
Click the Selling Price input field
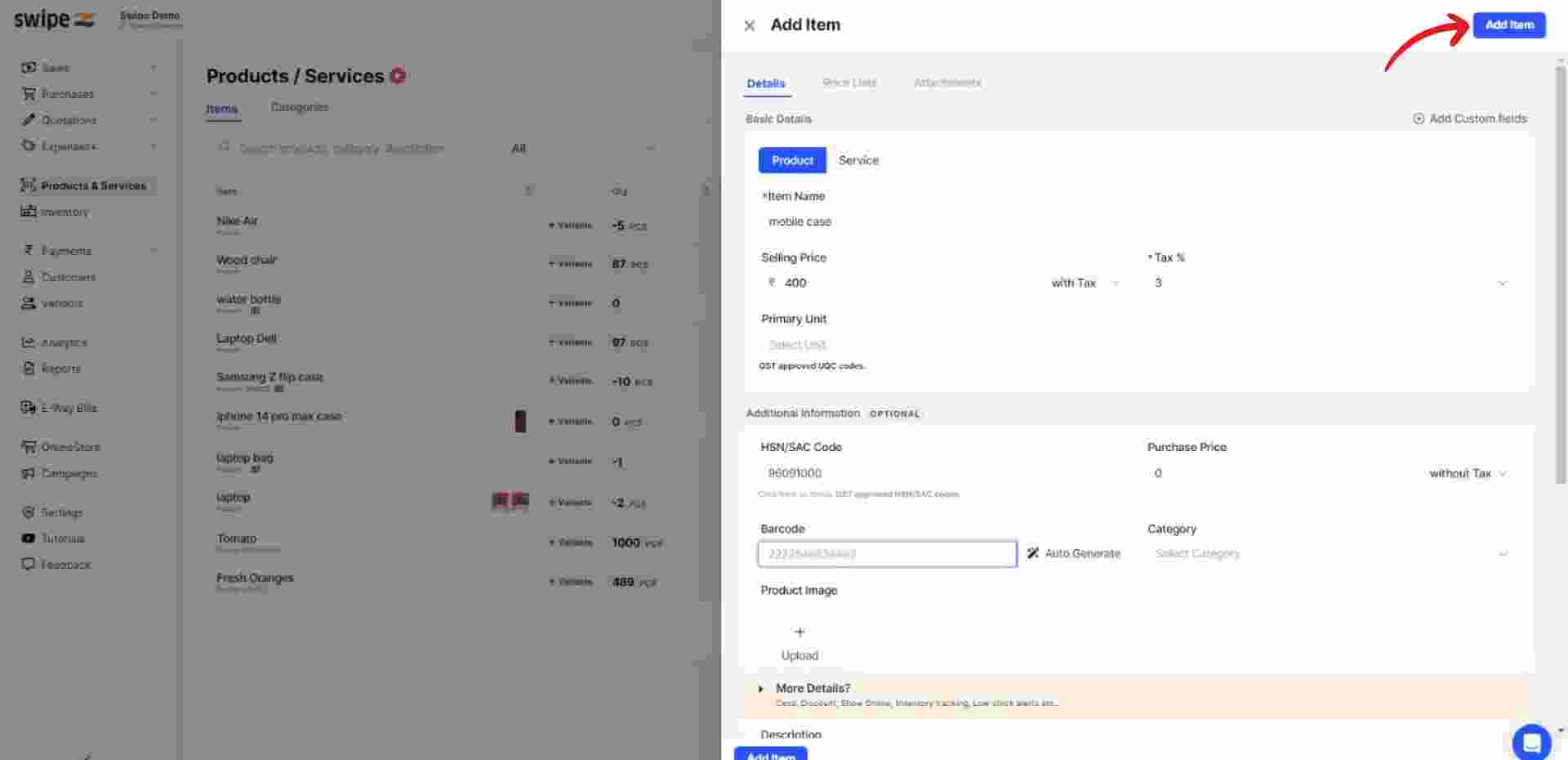[902, 283]
